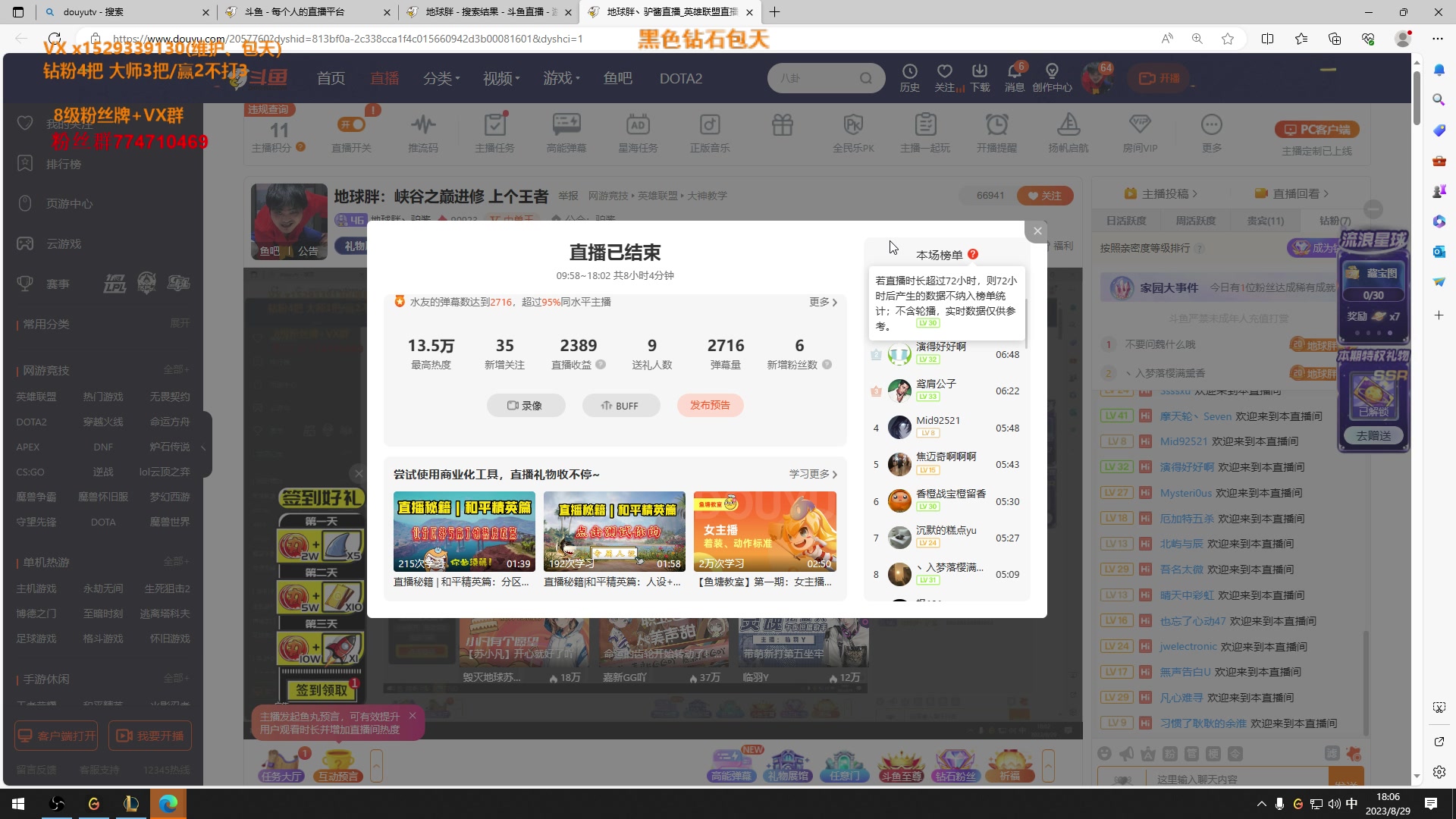This screenshot has width=1456, height=819.
Task: Open 学习更多 in the tools section
Action: coord(813,474)
